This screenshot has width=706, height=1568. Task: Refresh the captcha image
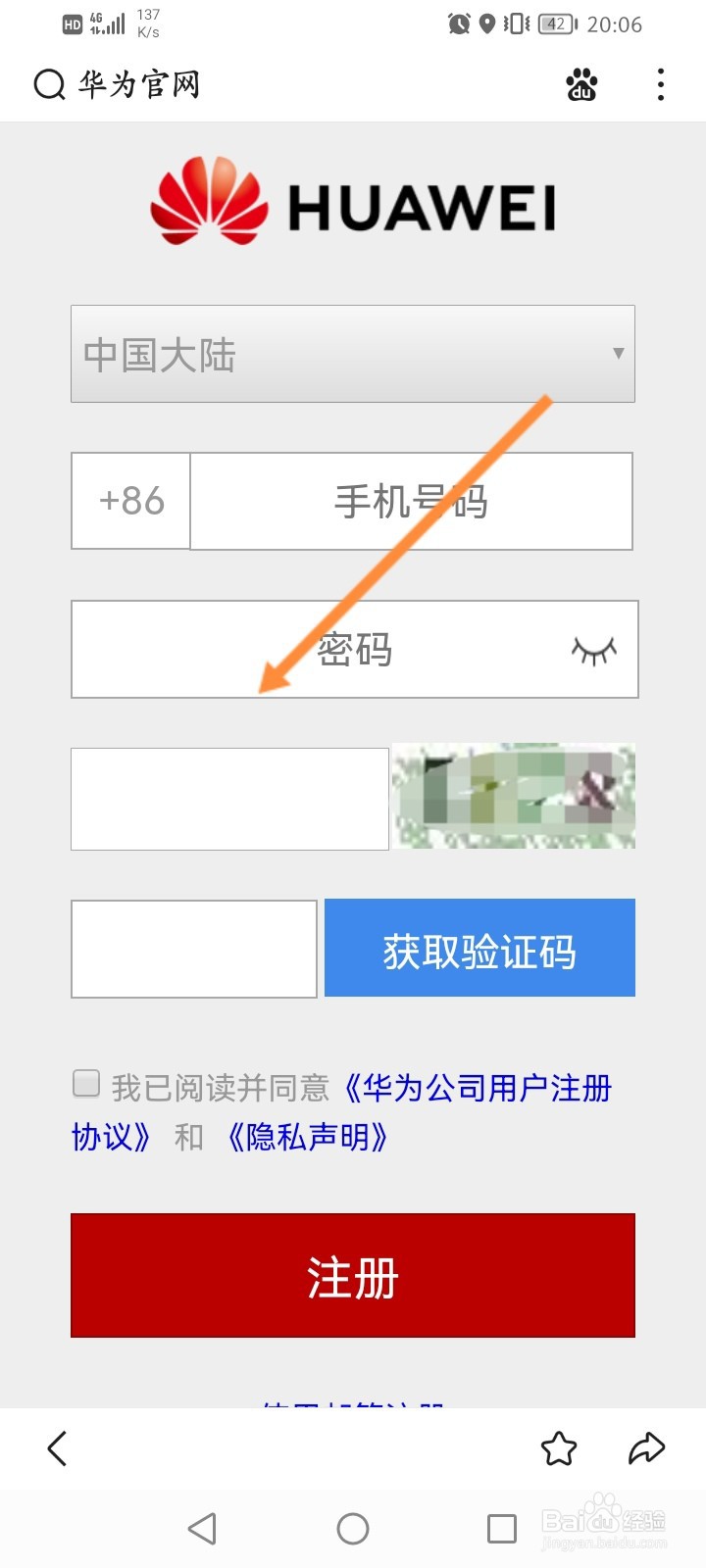point(514,796)
